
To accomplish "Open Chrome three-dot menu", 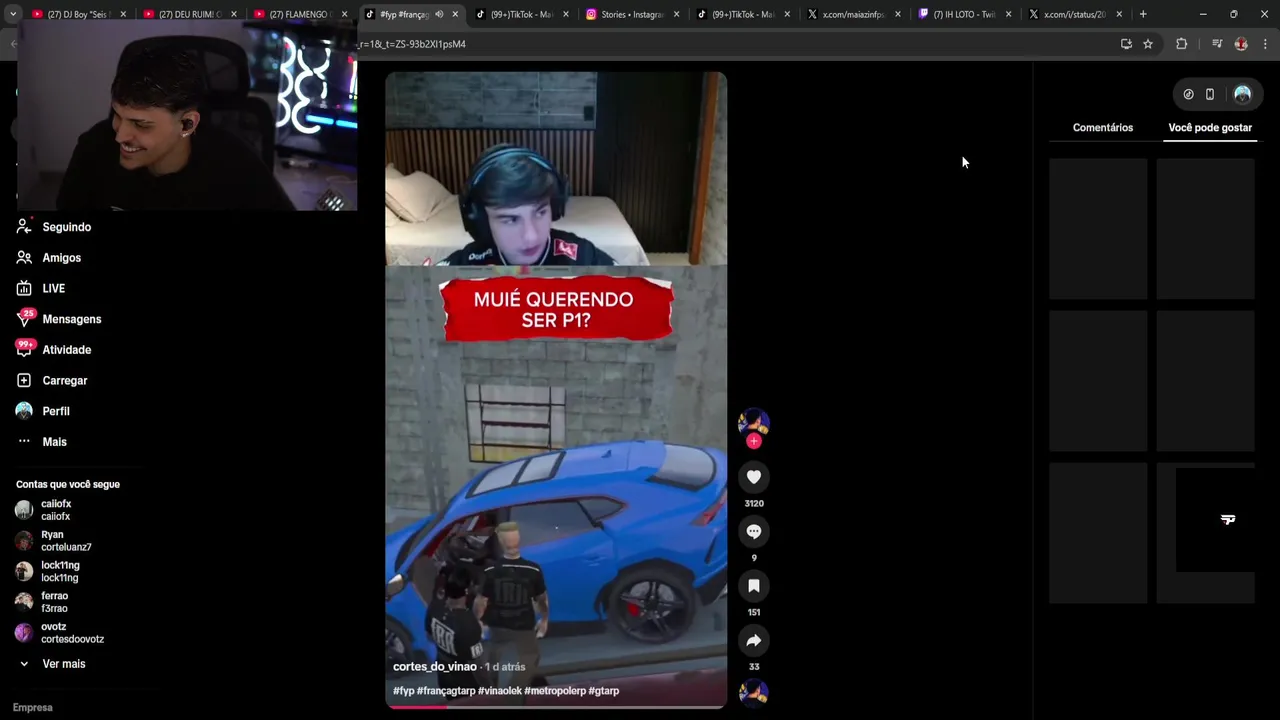I will [1265, 44].
